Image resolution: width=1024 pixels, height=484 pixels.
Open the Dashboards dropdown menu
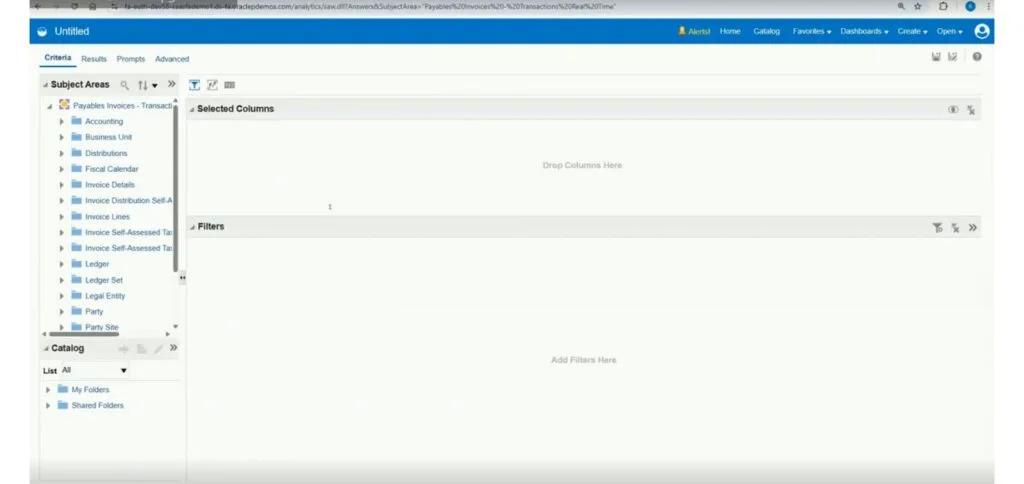click(864, 31)
